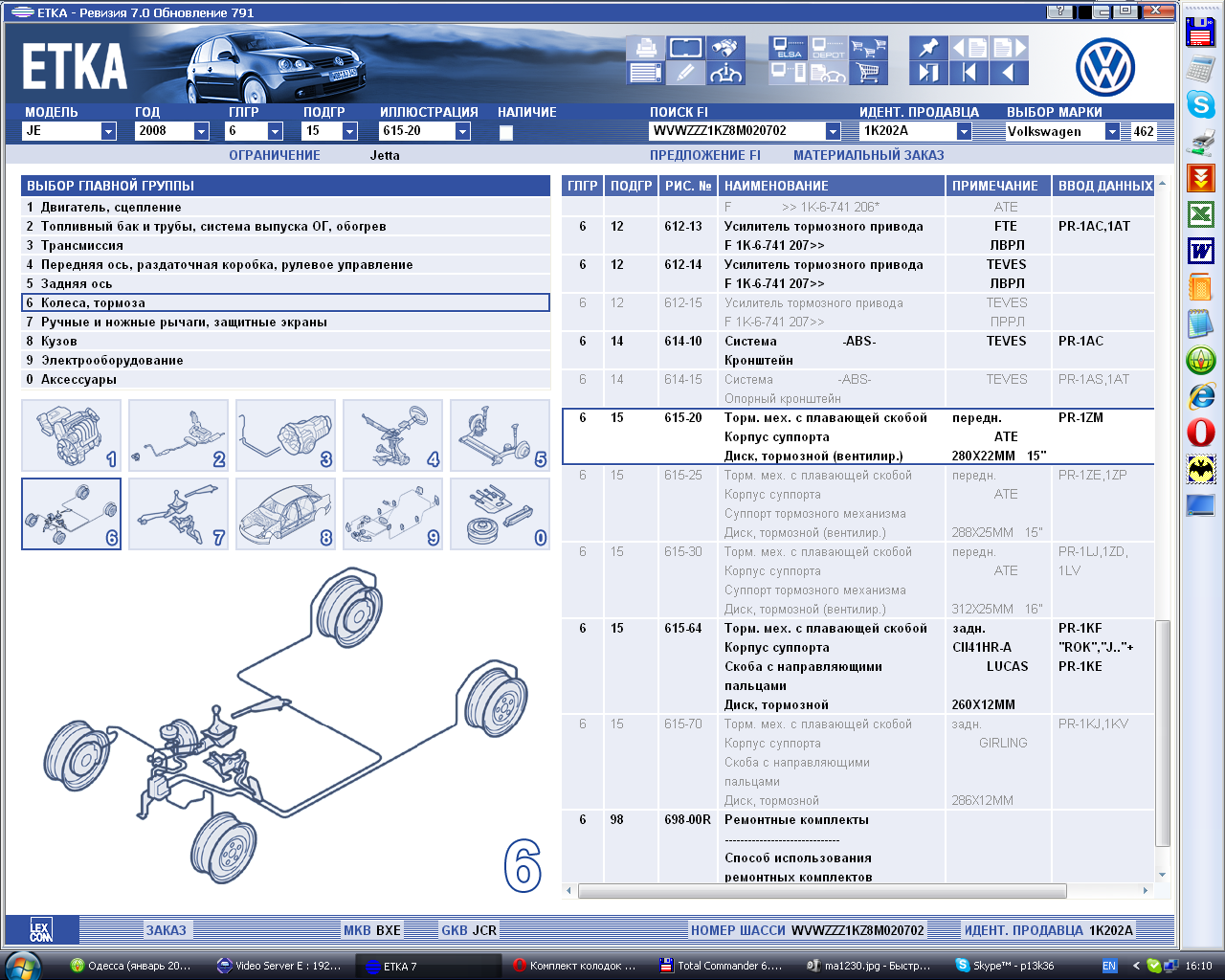Click the ОГРАНИЧЕНИЕ link
This screenshot has width=1225, height=980.
tap(275, 155)
